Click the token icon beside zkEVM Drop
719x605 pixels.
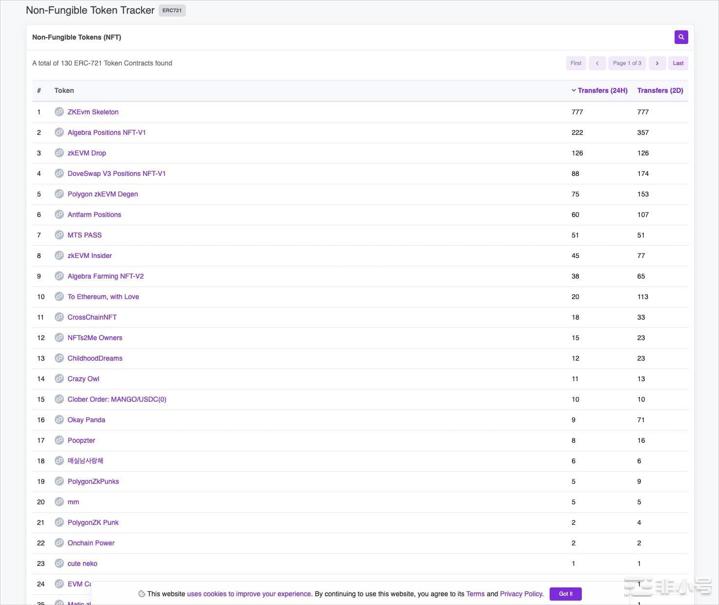coord(59,153)
